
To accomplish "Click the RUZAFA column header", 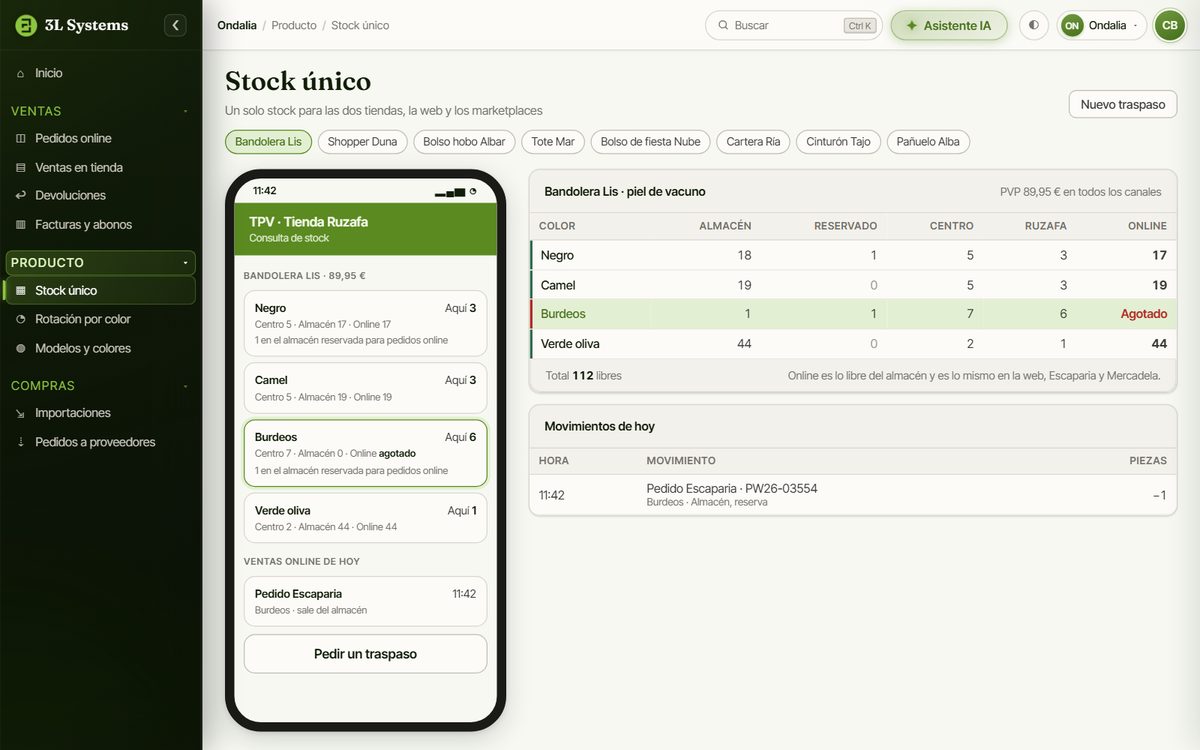I will (x=1046, y=226).
